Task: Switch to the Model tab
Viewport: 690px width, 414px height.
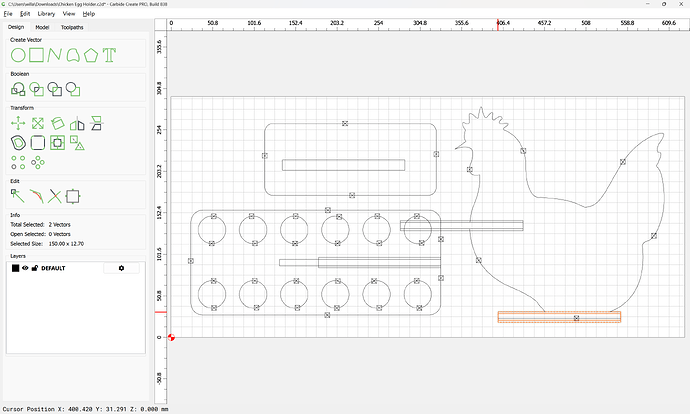Action: coord(42,27)
